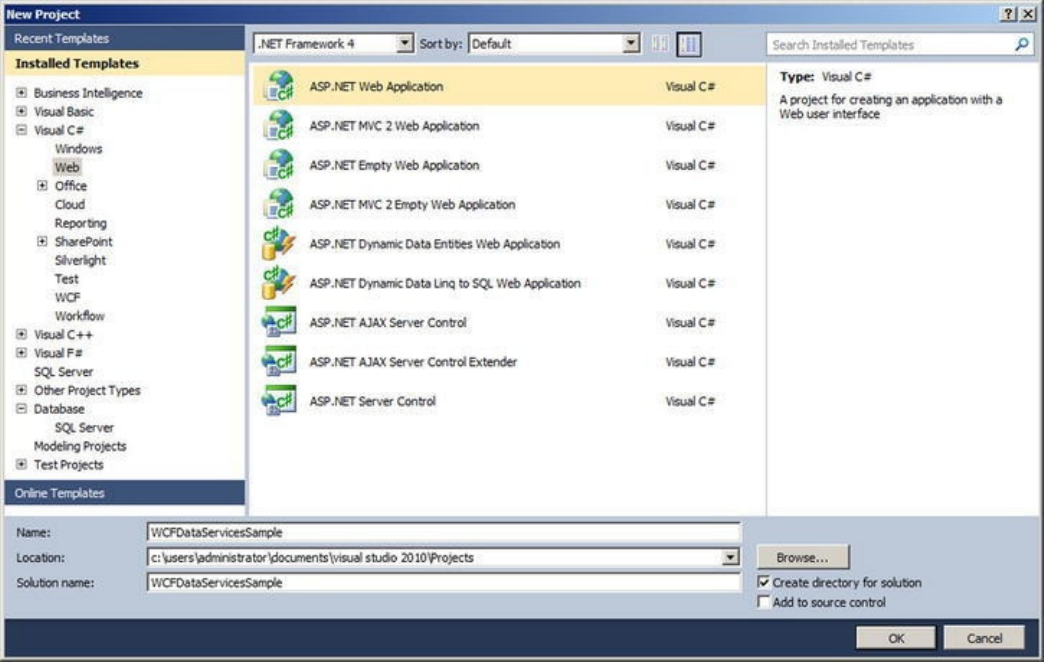
Task: Select the Dynamic Data Linq to SQL icon
Action: coord(279,282)
